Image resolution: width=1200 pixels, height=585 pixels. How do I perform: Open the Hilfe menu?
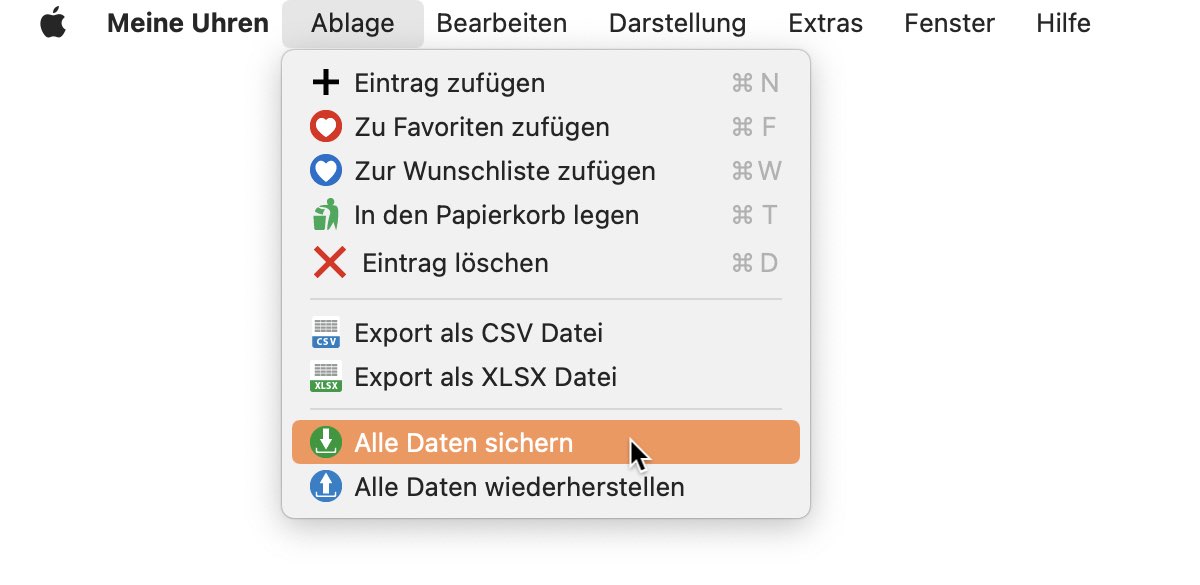click(1063, 23)
